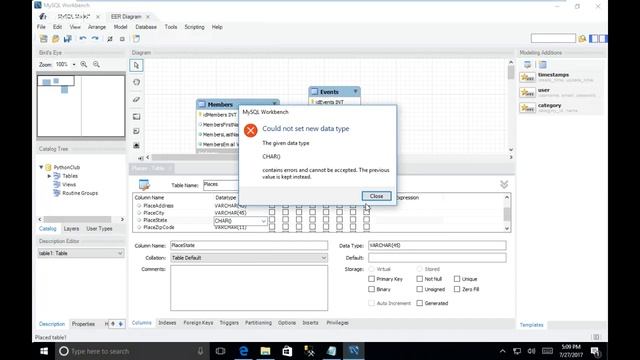The width and height of the screenshot is (640, 360).
Task: Select the Virtual storage radio button
Action: 371,269
